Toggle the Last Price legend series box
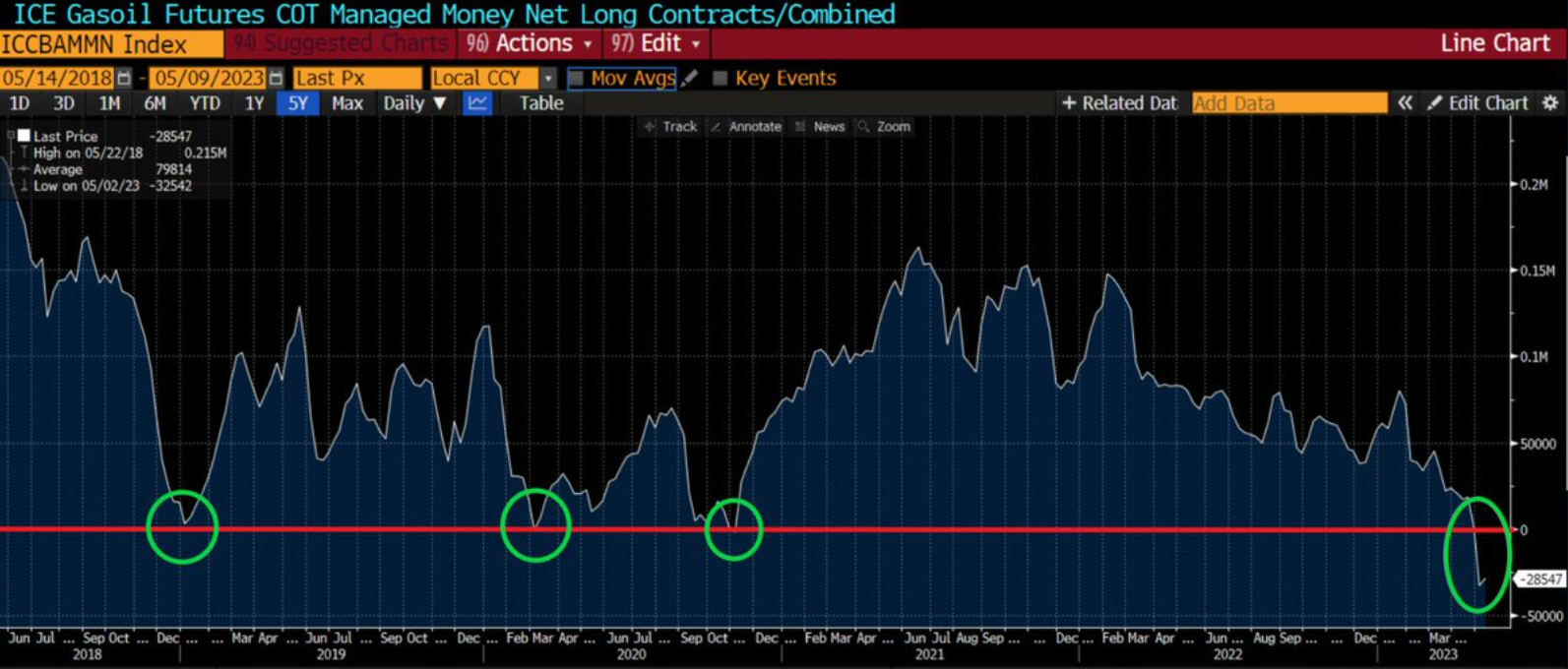This screenshot has width=1568, height=669. (x=24, y=136)
